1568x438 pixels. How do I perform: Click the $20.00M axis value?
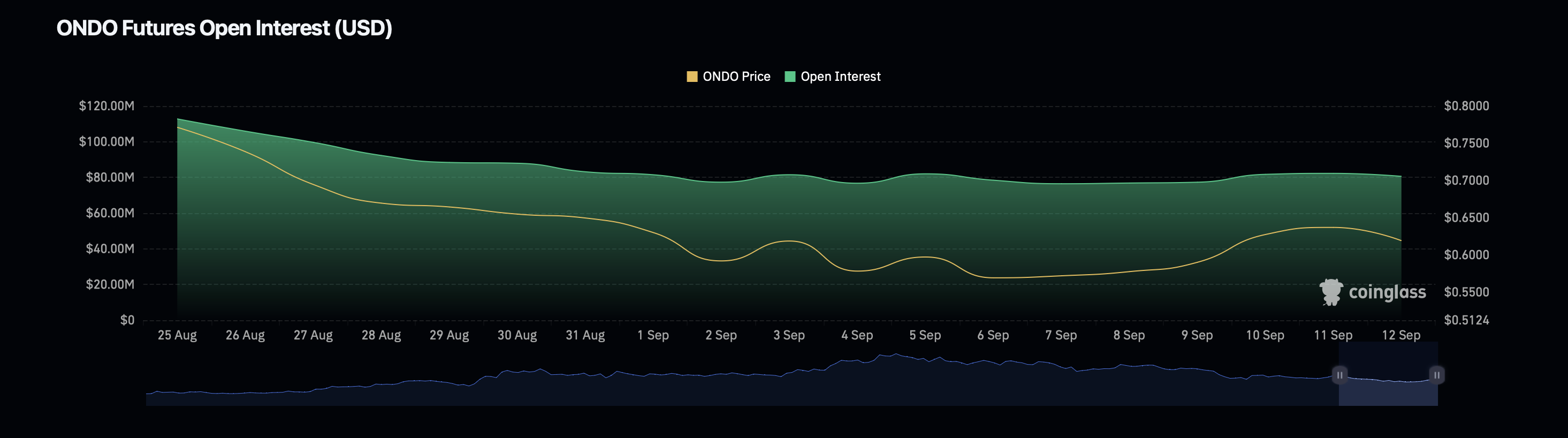click(x=110, y=284)
